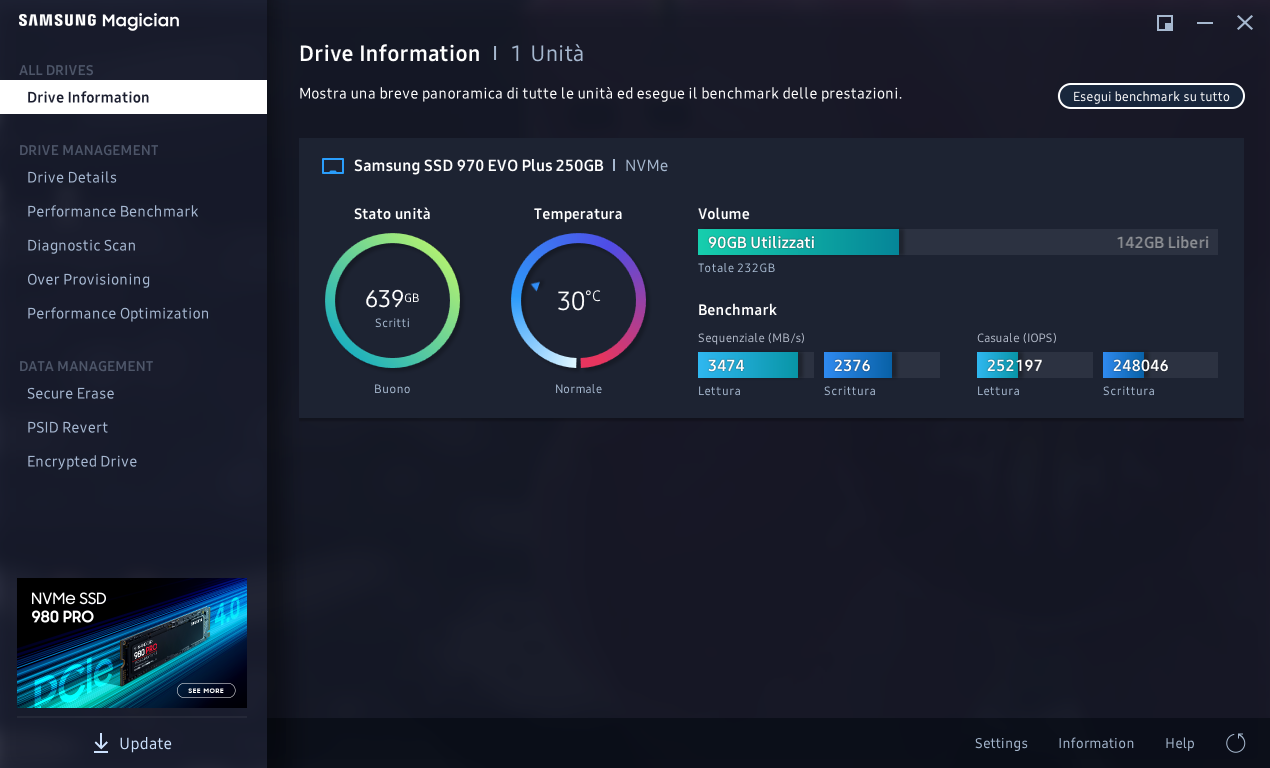Go to Performance Benchmark

113,211
